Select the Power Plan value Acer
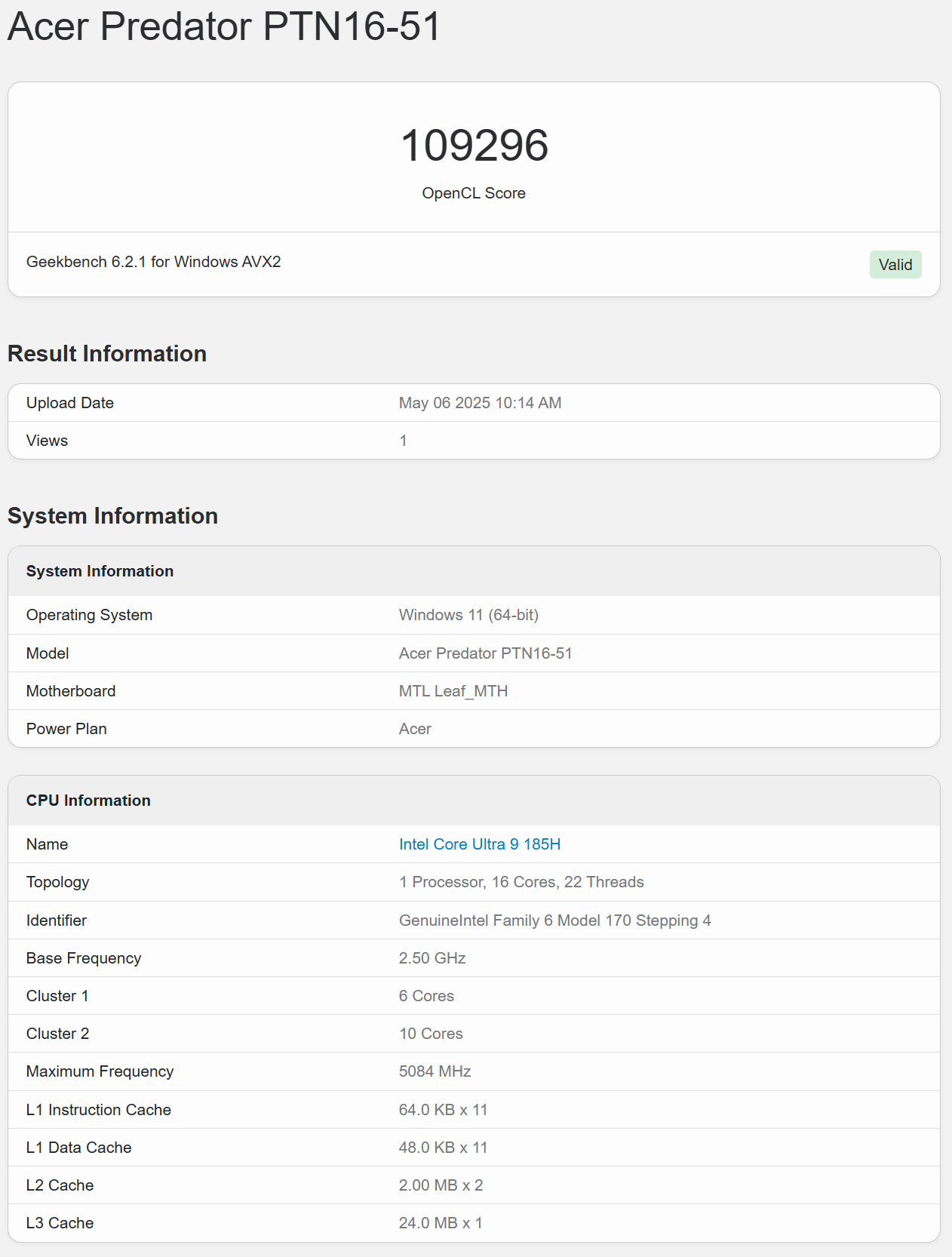 [415, 729]
